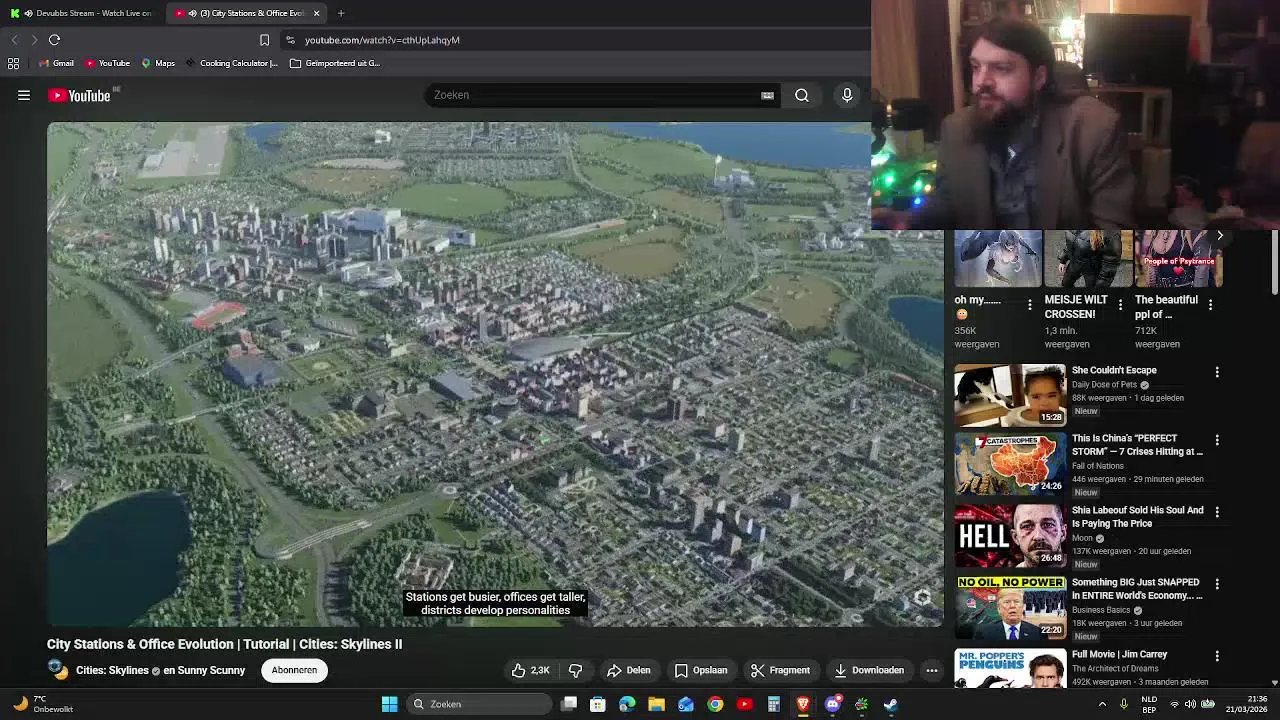
Task: Open site settings icon in address bar
Action: [290, 40]
